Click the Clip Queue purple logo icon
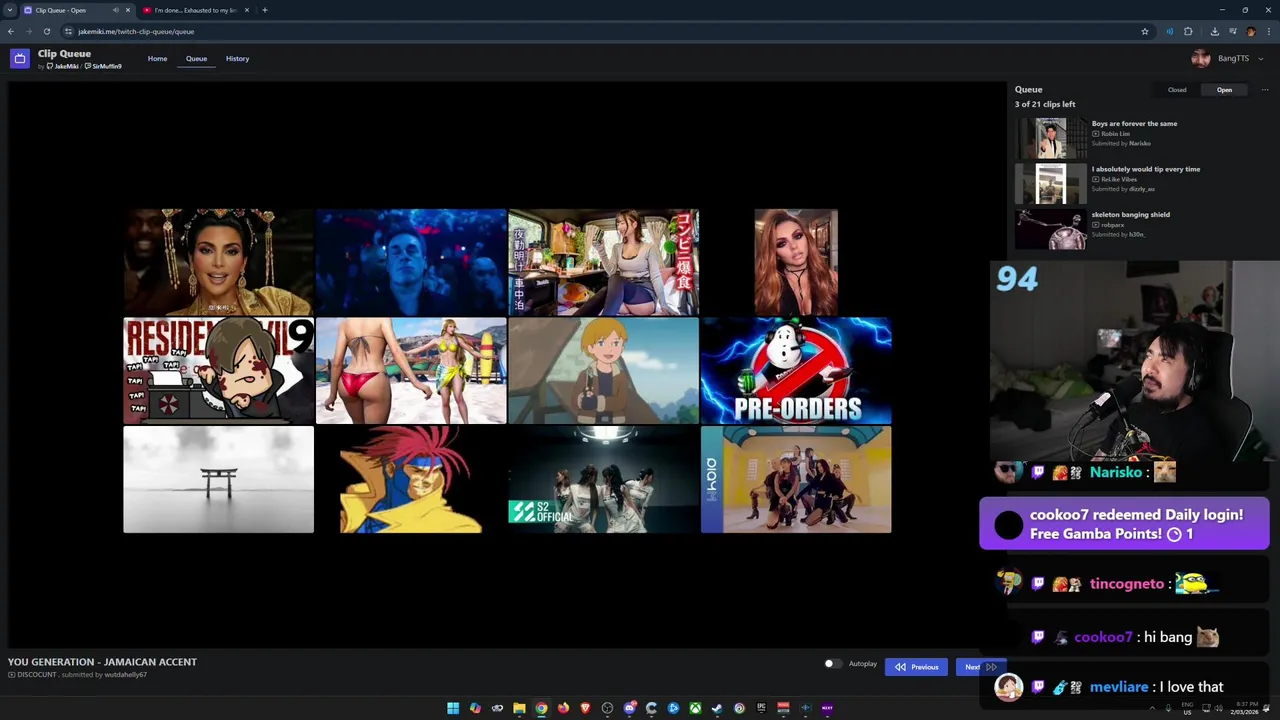 click(19, 59)
